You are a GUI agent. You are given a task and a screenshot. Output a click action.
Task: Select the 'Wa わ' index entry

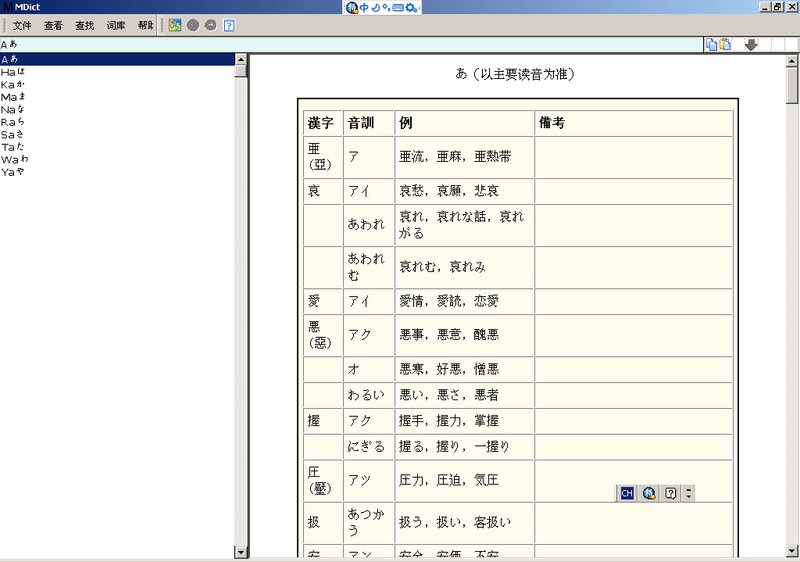click(x=14, y=159)
